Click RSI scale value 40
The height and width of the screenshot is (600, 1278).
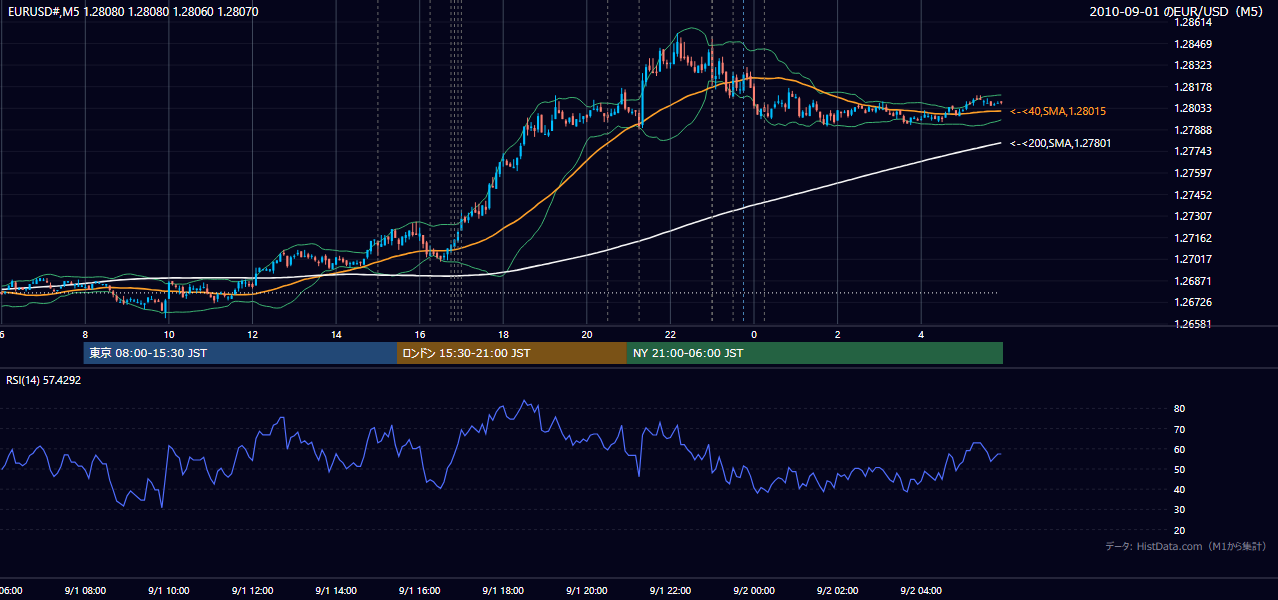pyautogui.click(x=1179, y=489)
